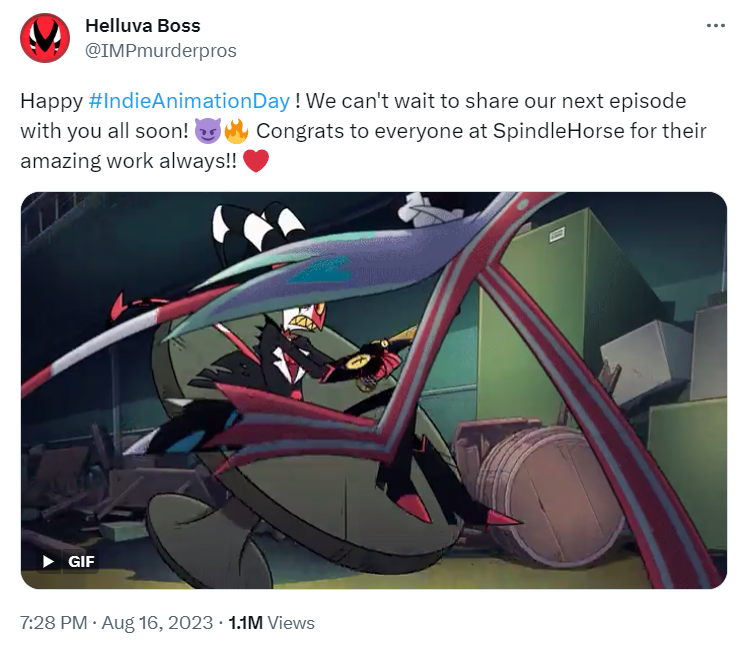Open the three-dot more options menu
Viewport: 740px width, 647px height.
(715, 25)
